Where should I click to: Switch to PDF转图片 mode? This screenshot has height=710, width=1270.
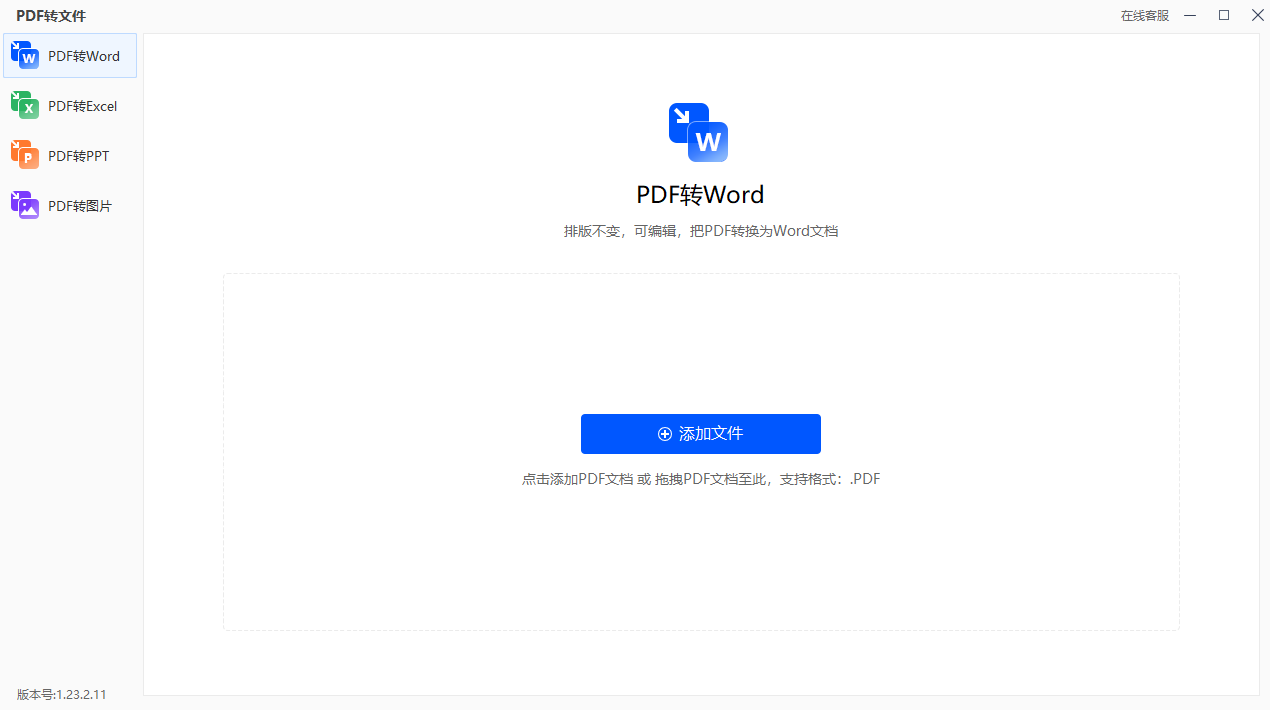click(70, 206)
